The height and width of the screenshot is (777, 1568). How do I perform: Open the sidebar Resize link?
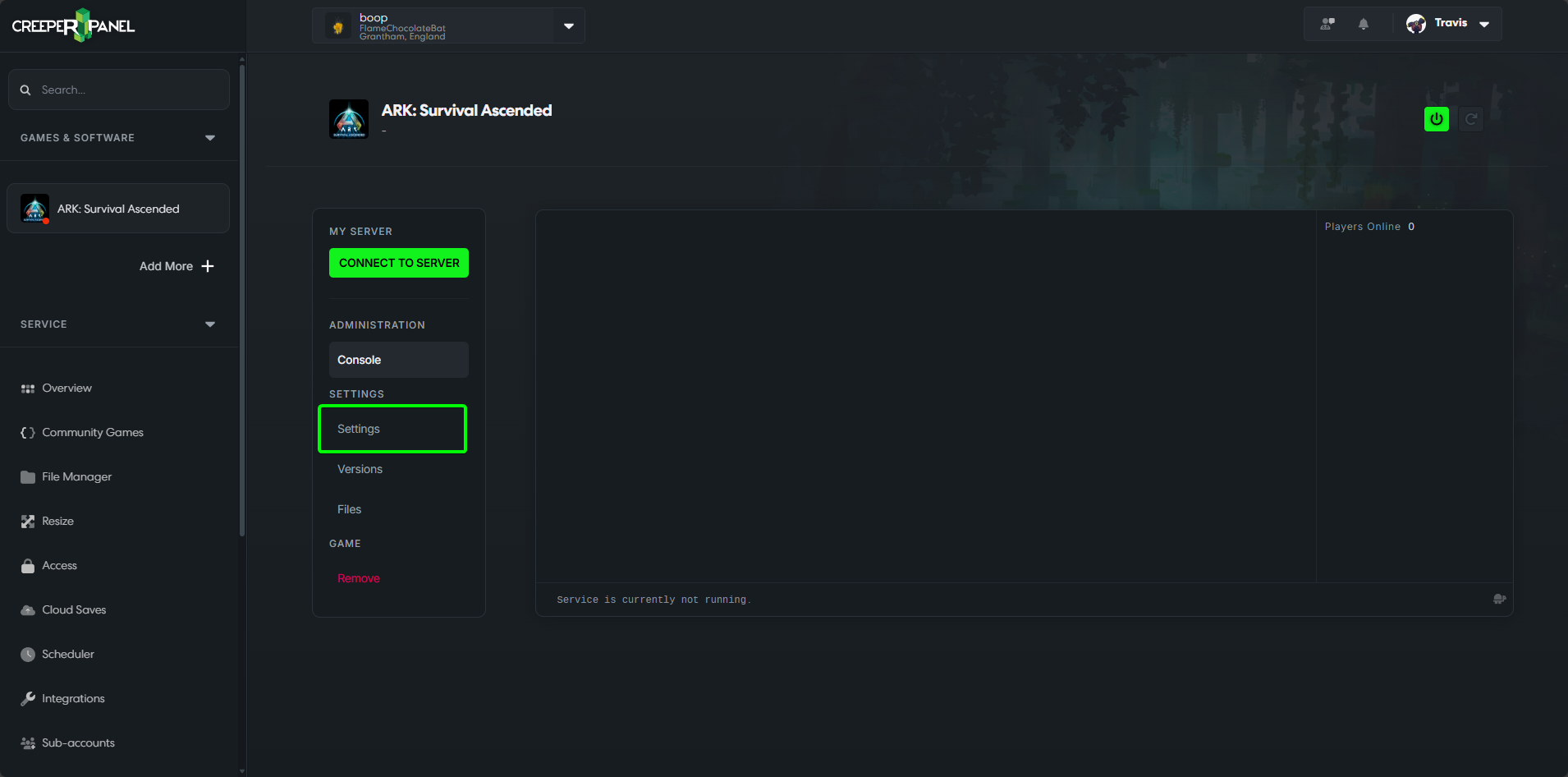(x=57, y=522)
